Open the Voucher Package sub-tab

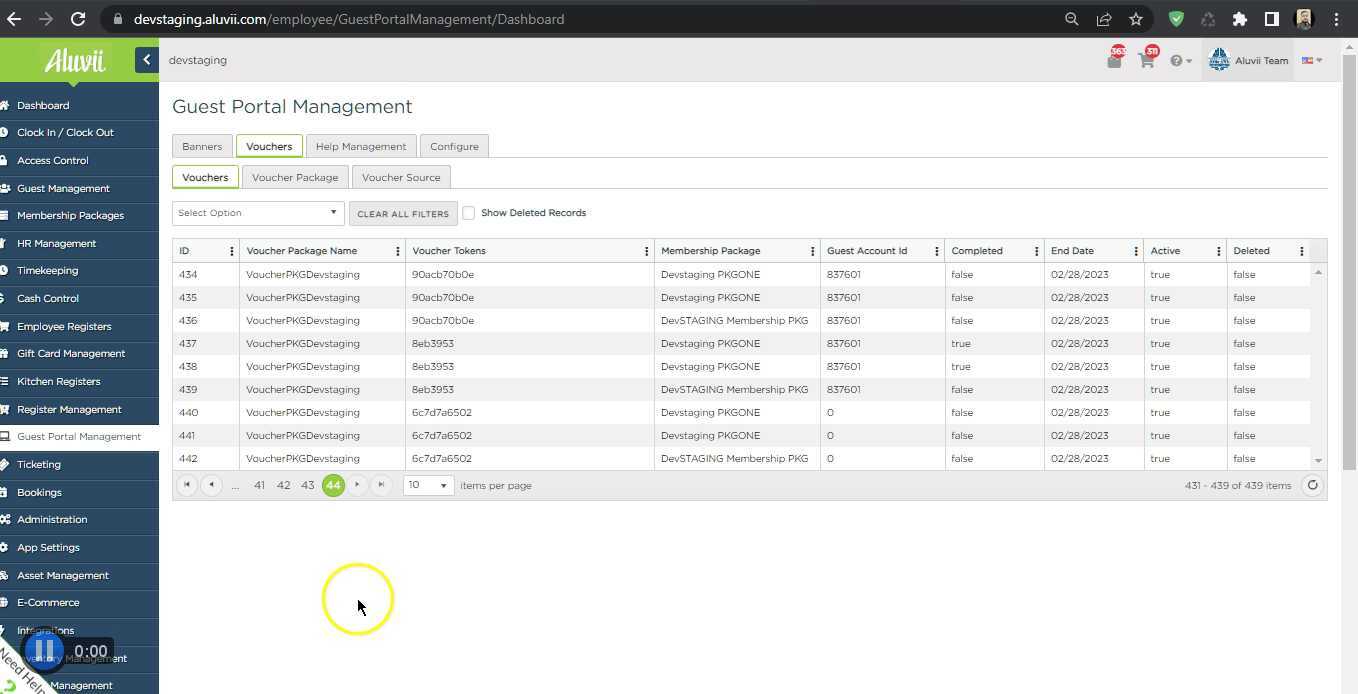point(295,178)
